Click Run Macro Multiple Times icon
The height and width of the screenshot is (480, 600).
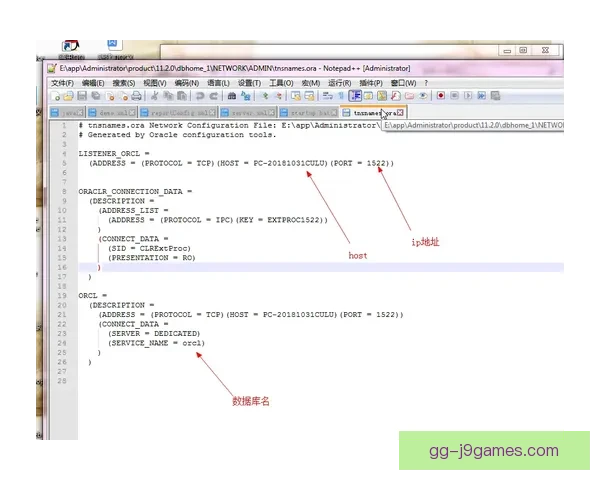tap(481, 96)
